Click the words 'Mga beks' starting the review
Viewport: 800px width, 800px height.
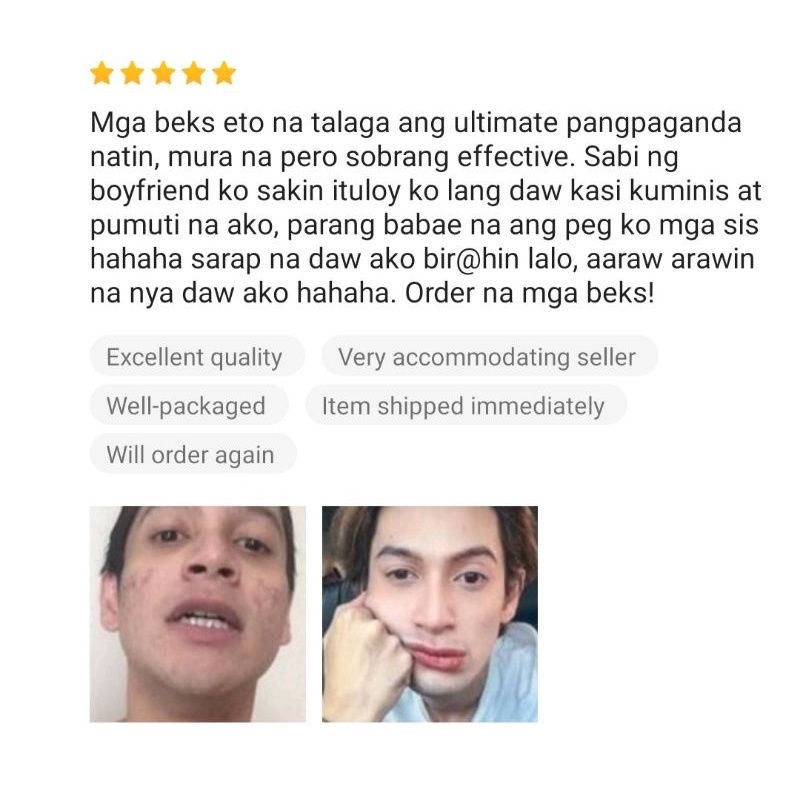click(152, 123)
